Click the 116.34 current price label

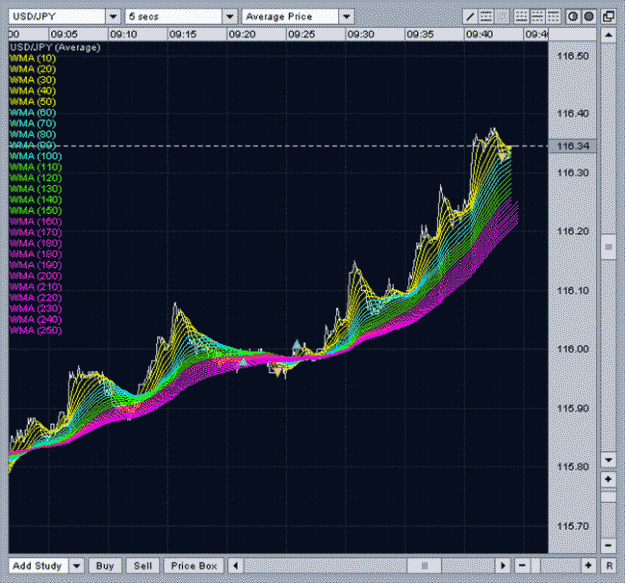click(x=573, y=146)
